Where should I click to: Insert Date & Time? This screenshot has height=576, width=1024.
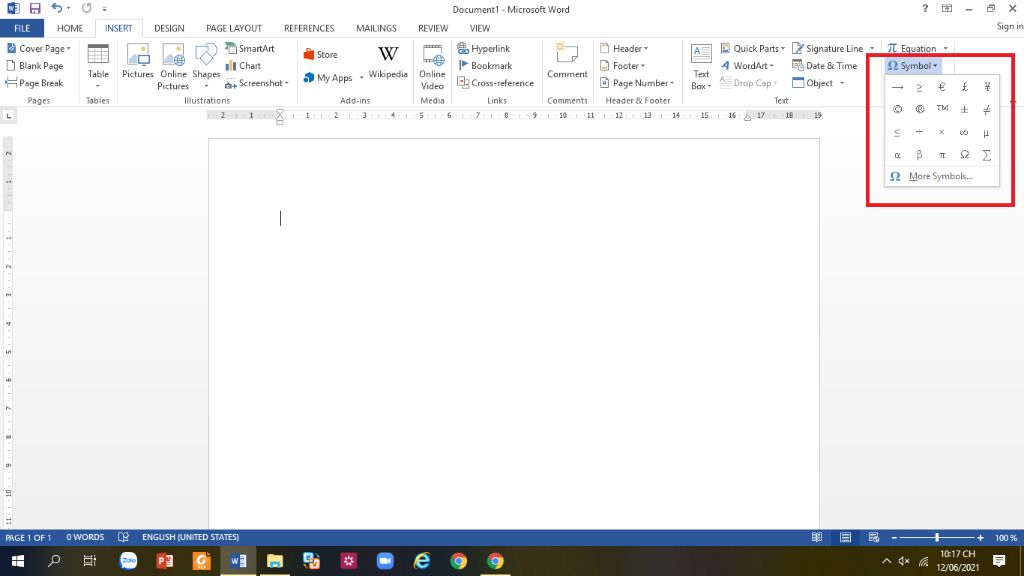click(x=824, y=65)
